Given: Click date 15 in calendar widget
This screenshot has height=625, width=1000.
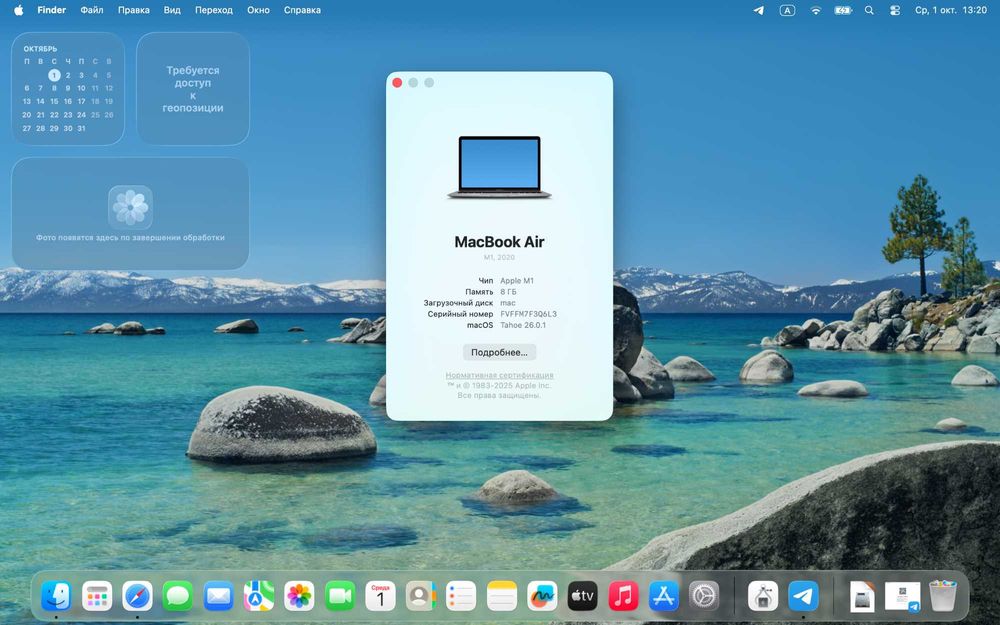Looking at the screenshot, I should point(54,101).
